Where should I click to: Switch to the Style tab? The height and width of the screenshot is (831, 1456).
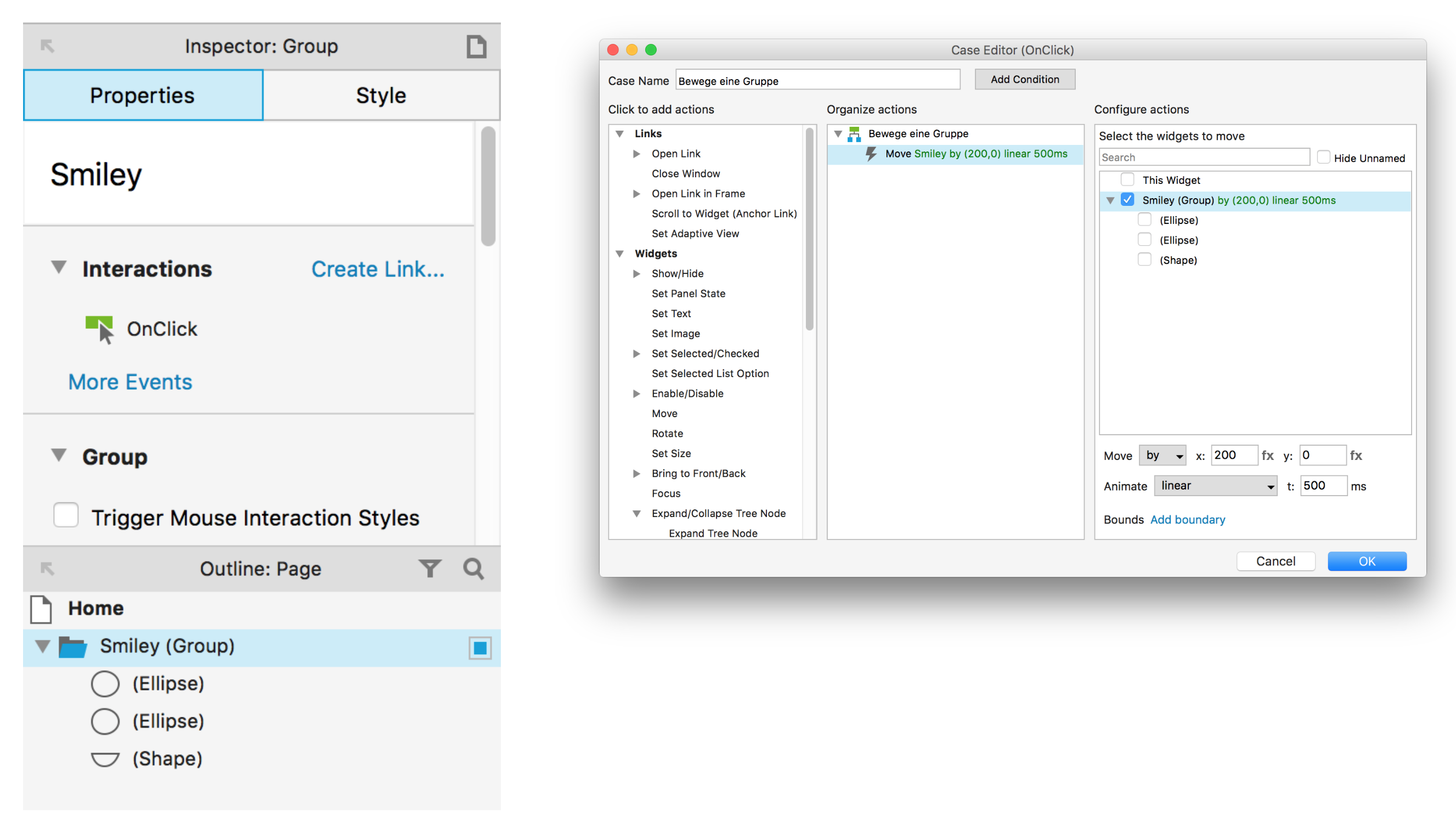pos(381,96)
